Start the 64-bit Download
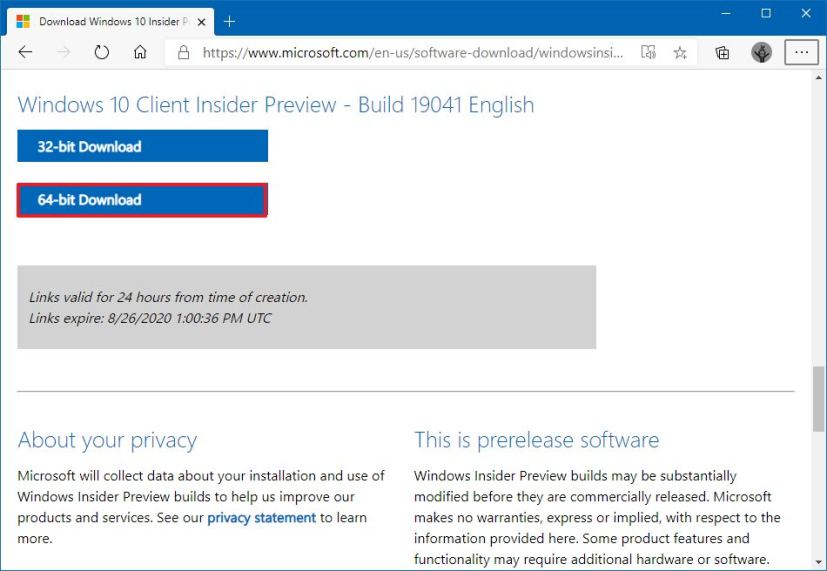 [x=142, y=200]
